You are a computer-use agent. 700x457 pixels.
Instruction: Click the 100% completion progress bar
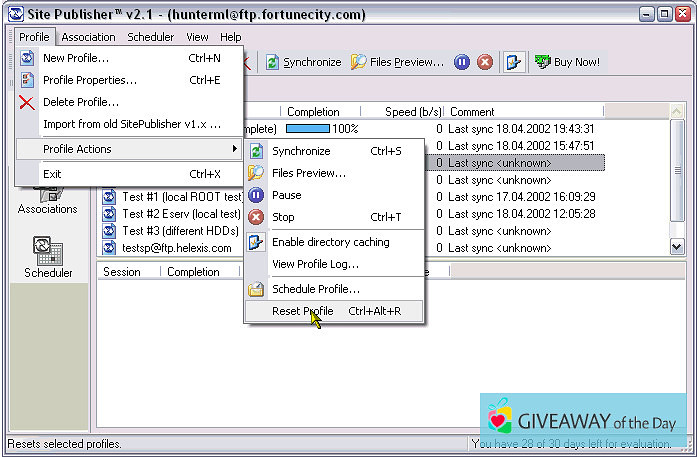pos(308,129)
